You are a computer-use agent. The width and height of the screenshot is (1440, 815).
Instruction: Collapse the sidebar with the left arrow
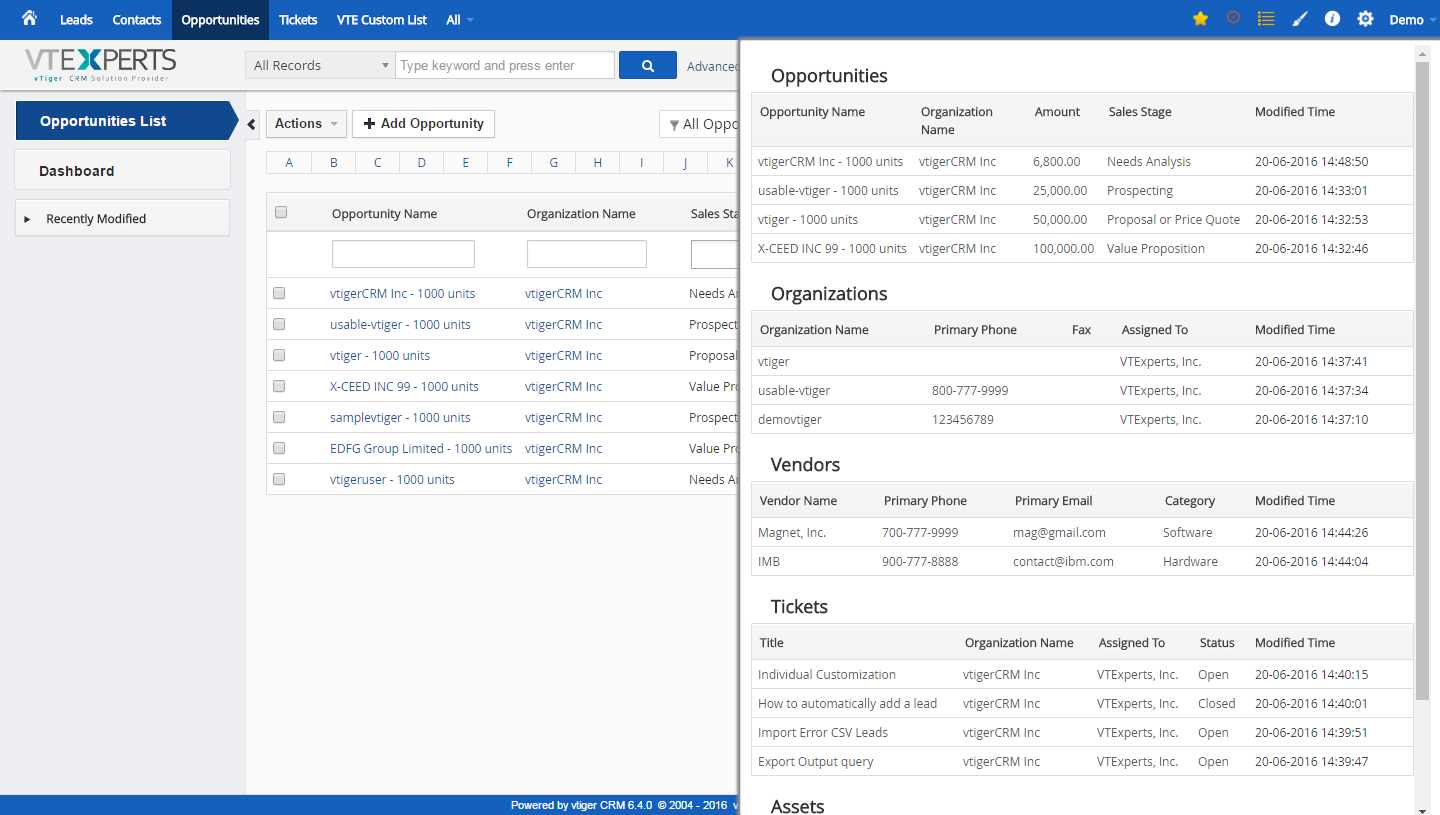tap(252, 123)
